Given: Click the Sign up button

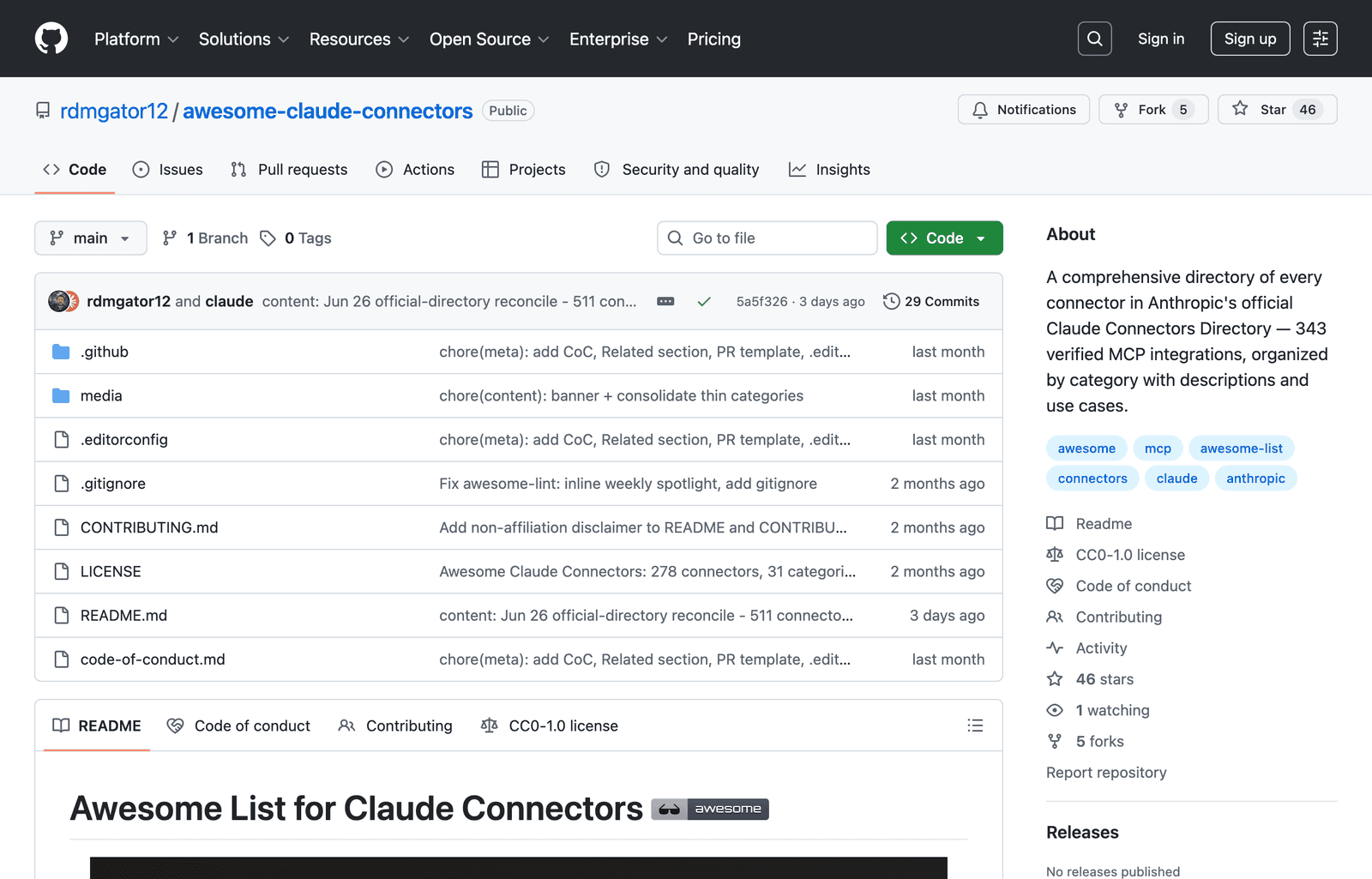Looking at the screenshot, I should [x=1250, y=39].
